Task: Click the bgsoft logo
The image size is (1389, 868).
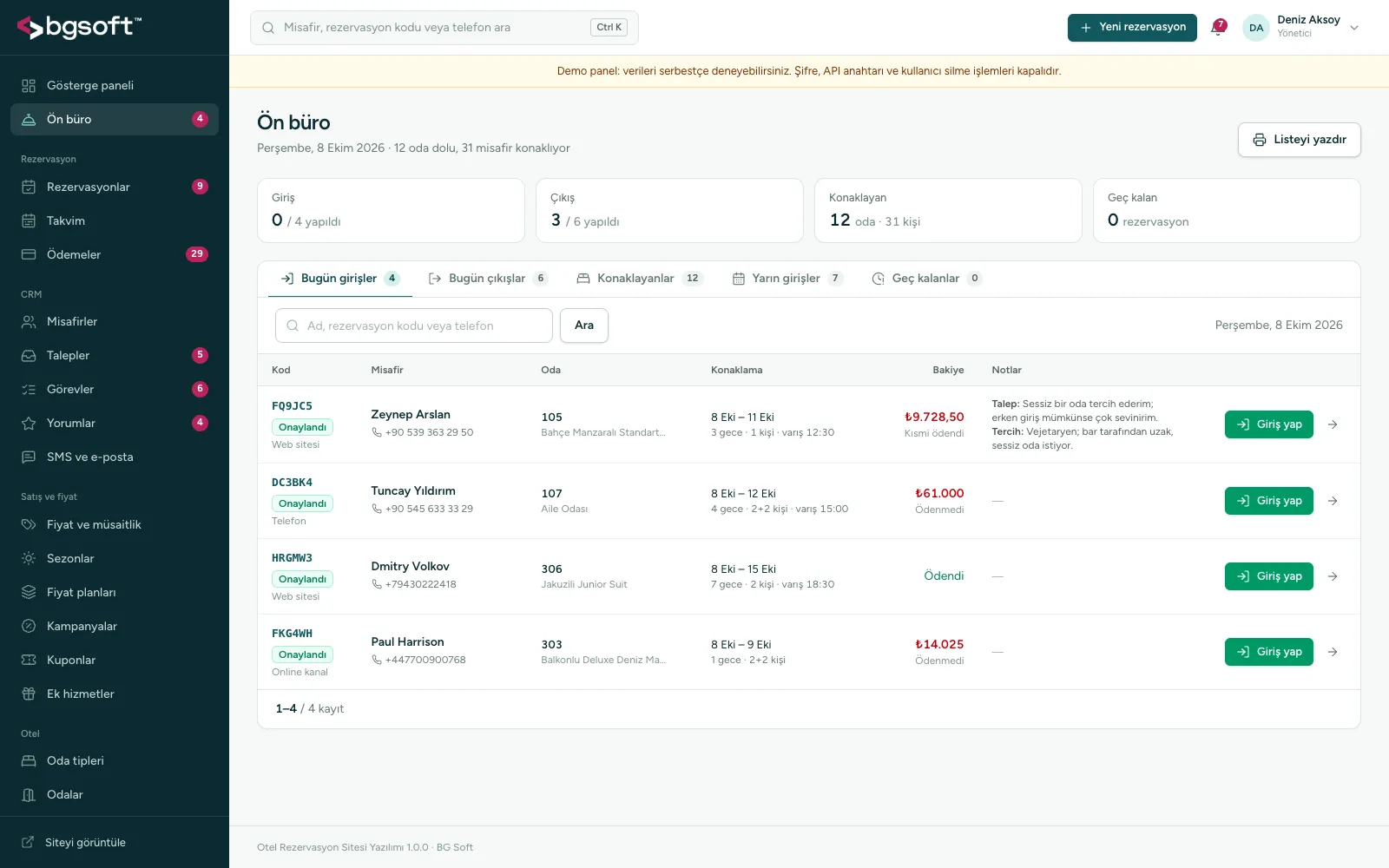Action: point(79,28)
